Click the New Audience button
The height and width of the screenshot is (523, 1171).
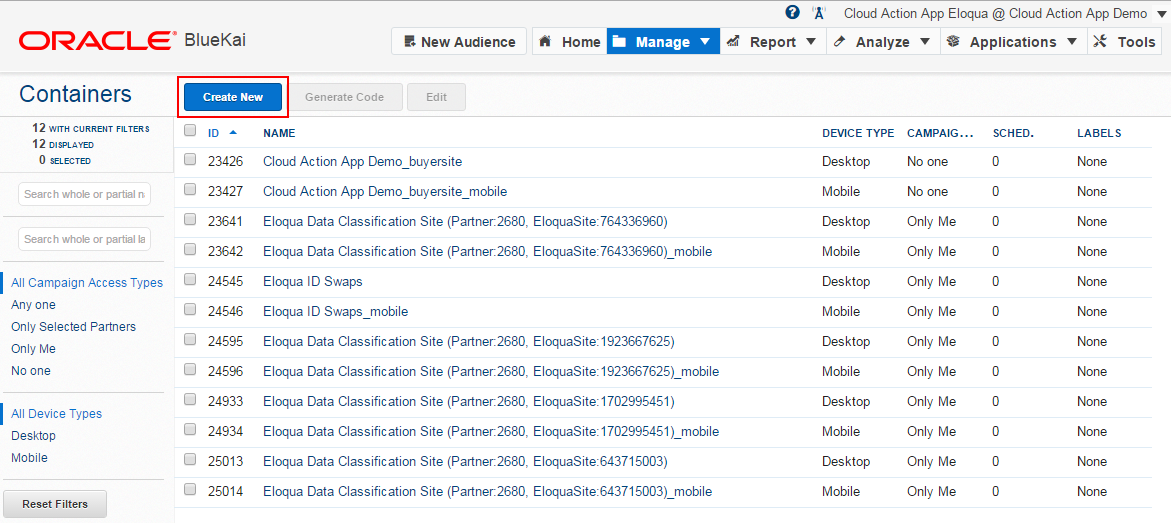click(x=459, y=42)
